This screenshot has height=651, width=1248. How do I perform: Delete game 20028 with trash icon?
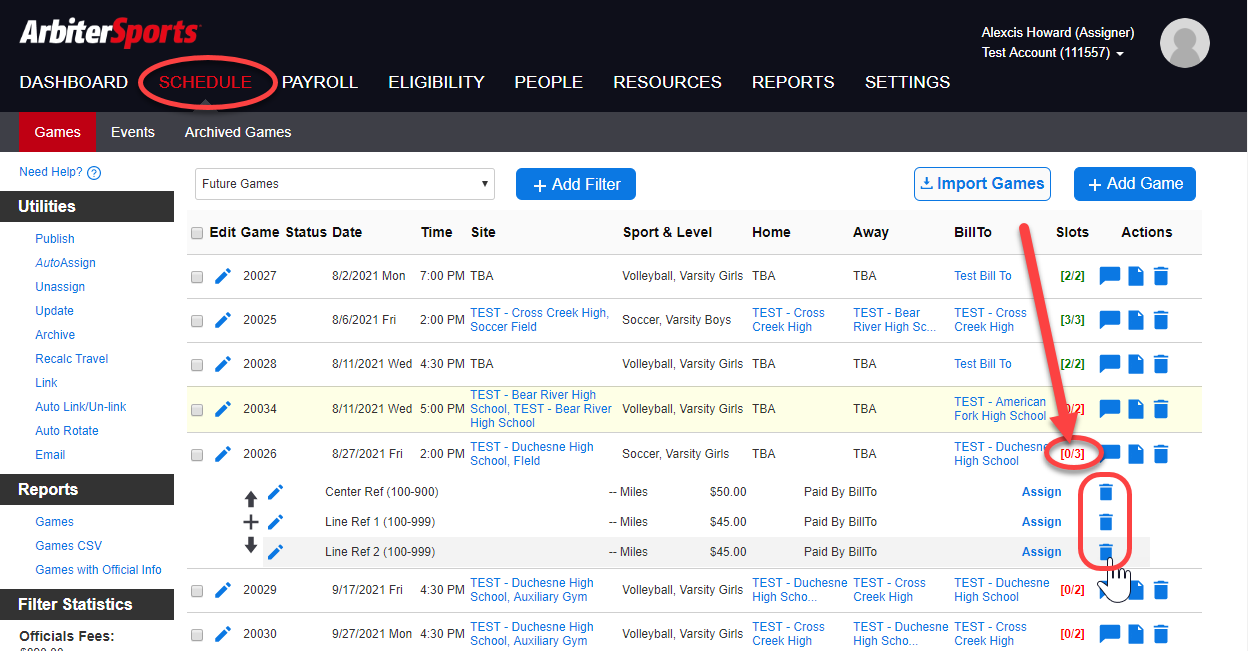point(1160,364)
